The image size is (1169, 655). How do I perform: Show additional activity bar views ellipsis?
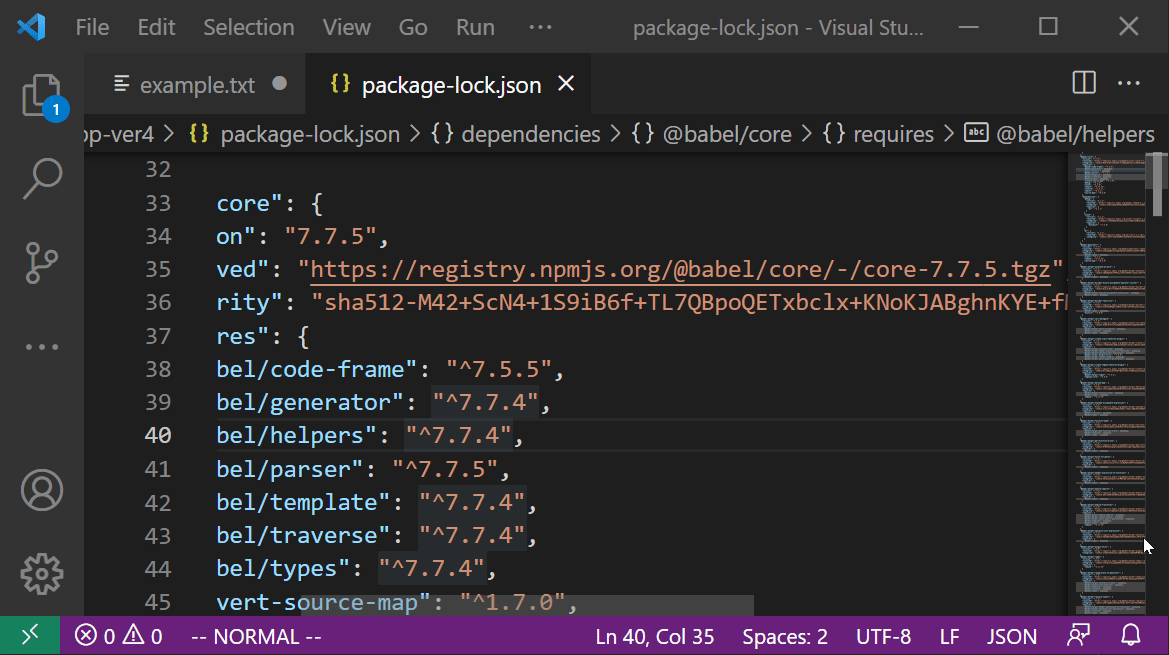tap(42, 347)
